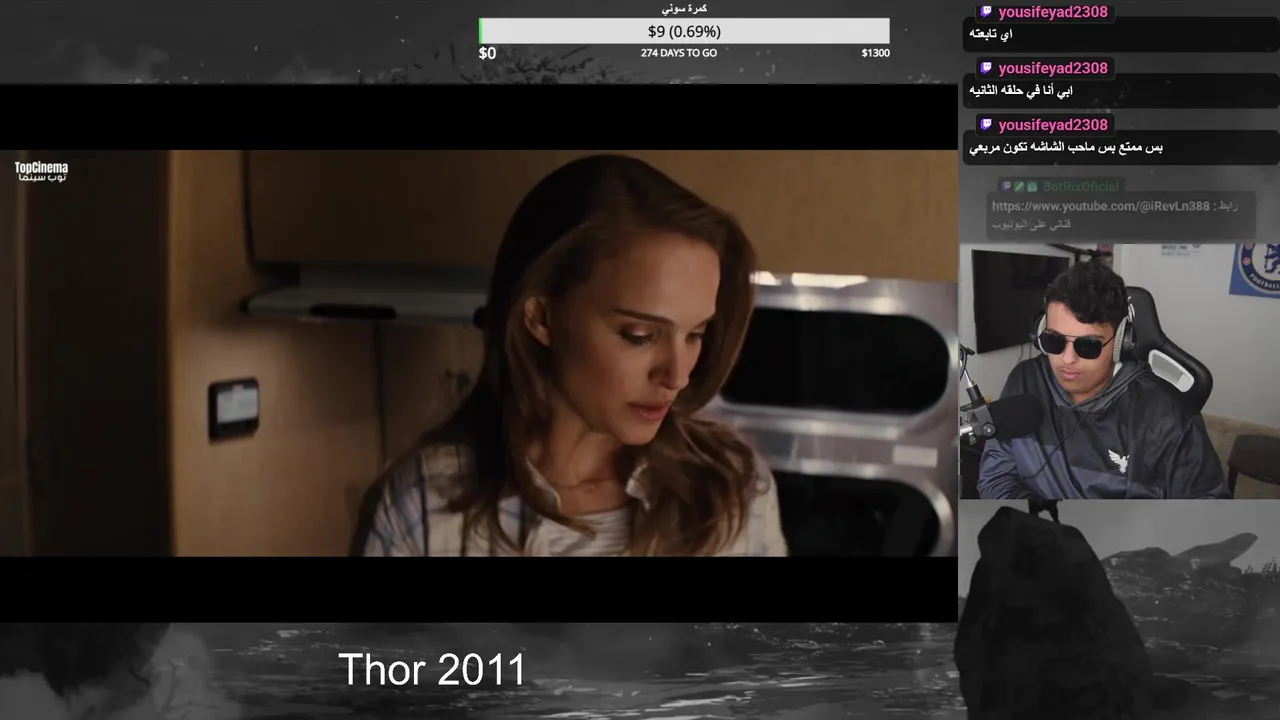Click the "$1300" goal target label

pyautogui.click(x=875, y=53)
